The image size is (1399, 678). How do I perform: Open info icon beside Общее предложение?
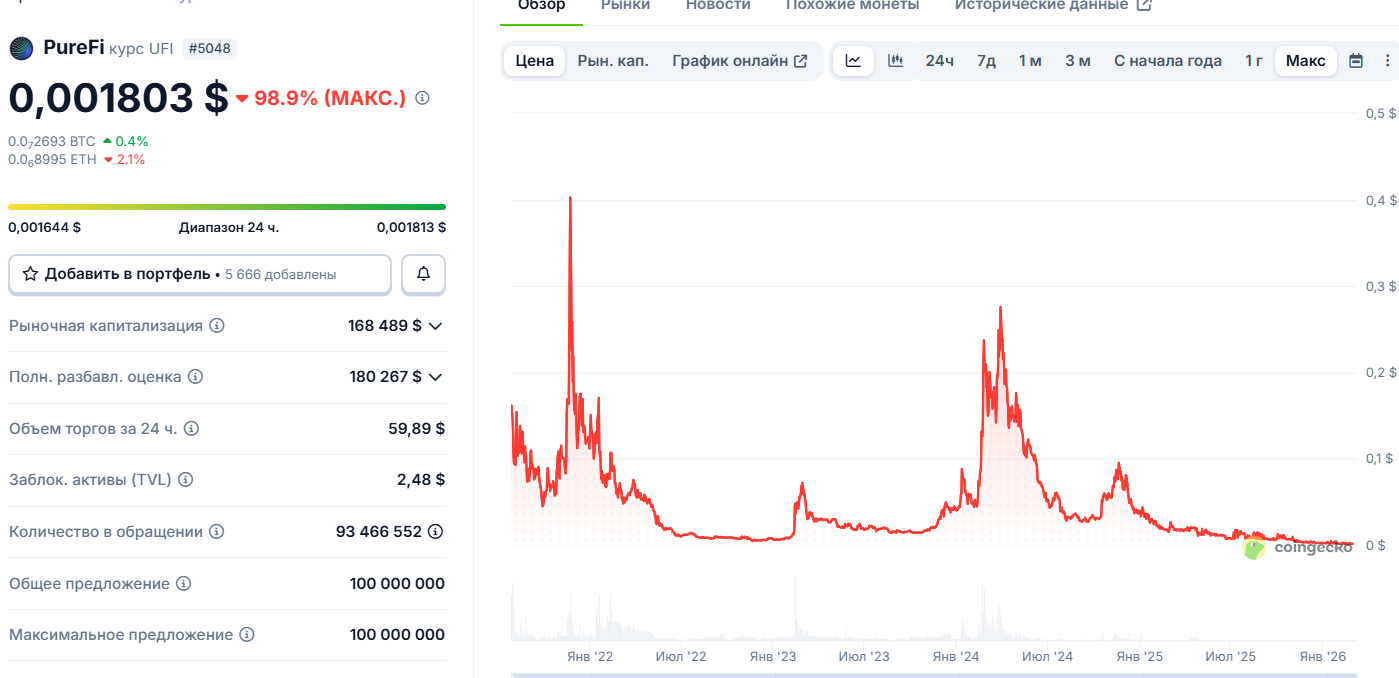pos(183,583)
